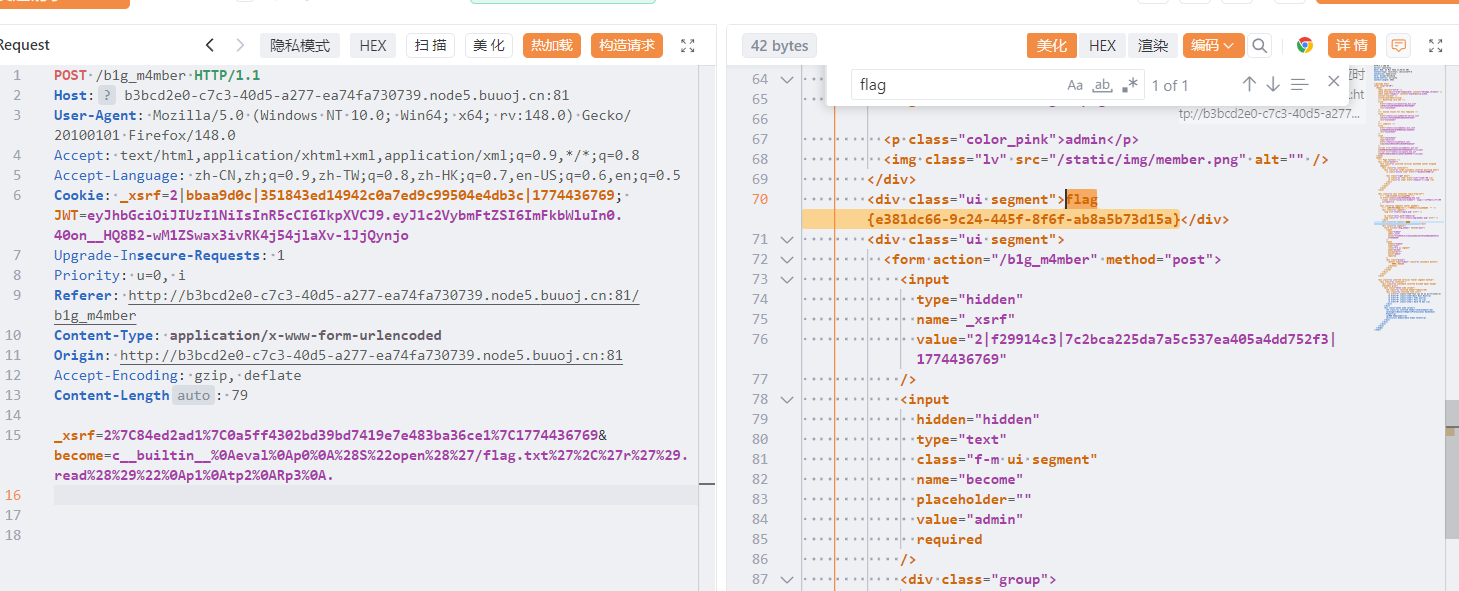The height and width of the screenshot is (591, 1459).
Task: Switch the response to the 渲染 render view
Action: pos(1153,45)
